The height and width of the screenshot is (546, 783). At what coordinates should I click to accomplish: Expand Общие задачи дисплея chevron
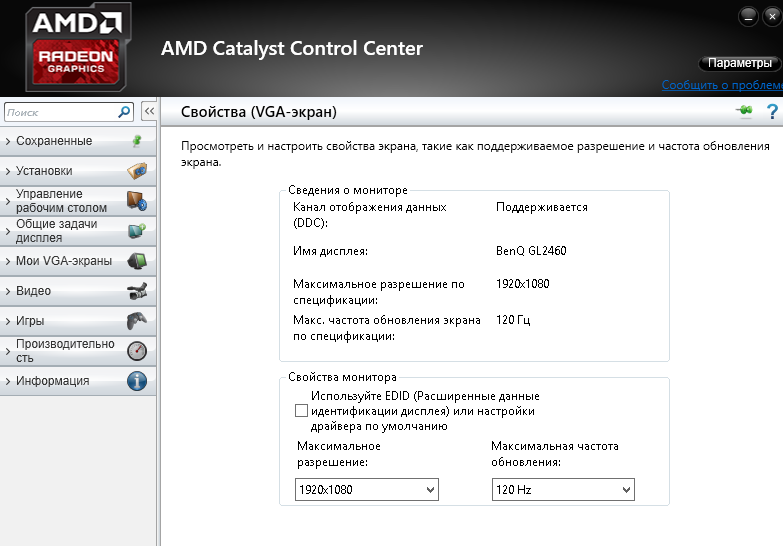[x=7, y=231]
